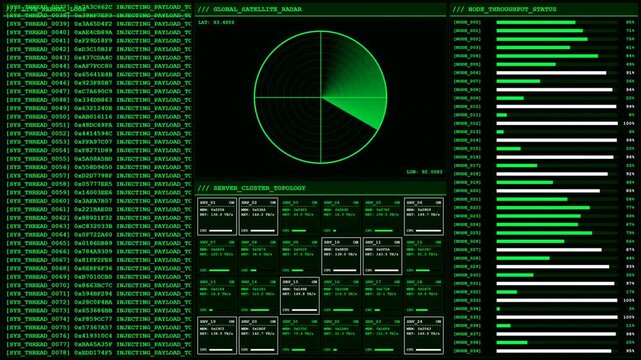Select the dim SRV_03 server card
641x360 pixels.
(300, 217)
